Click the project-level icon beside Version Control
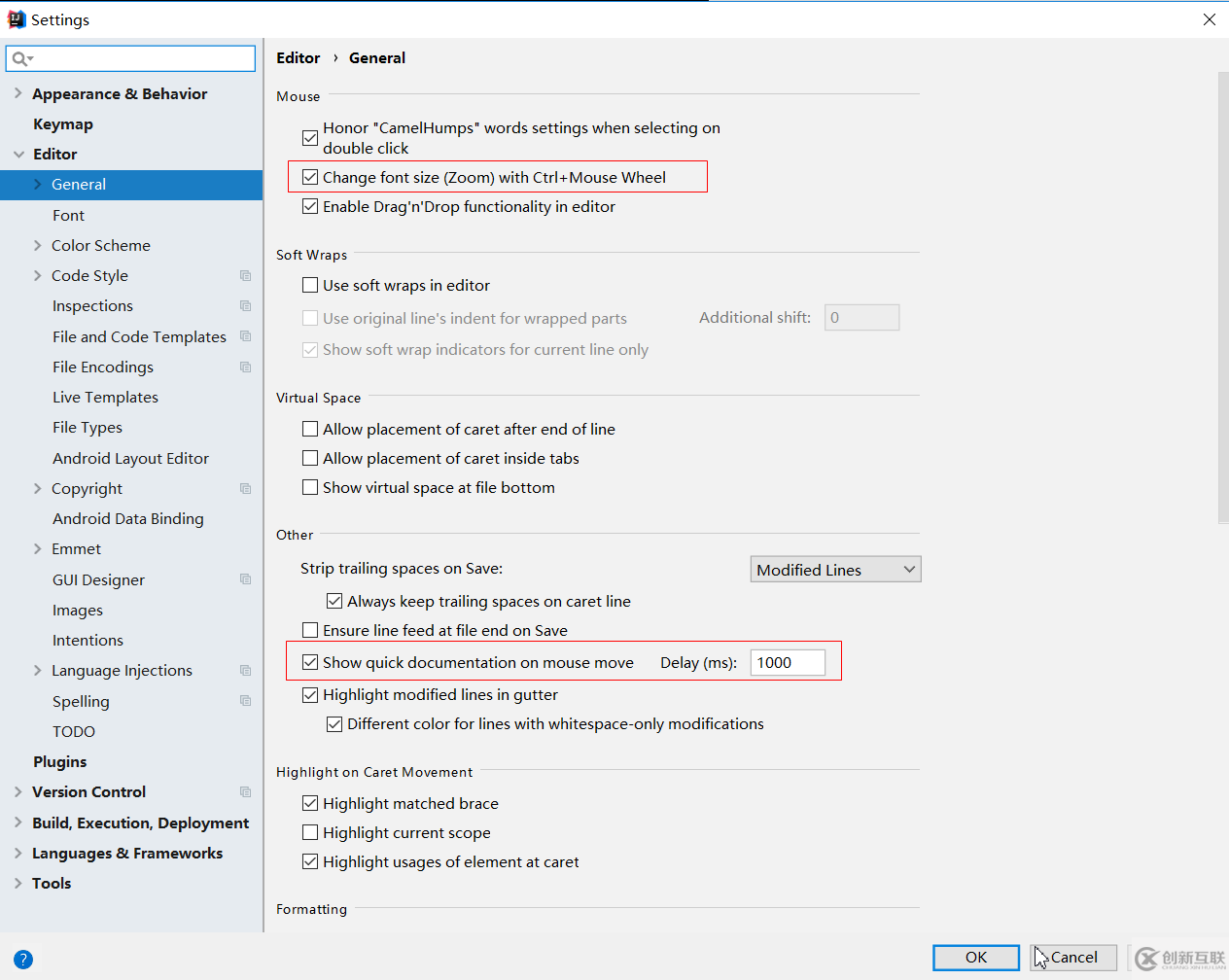The width and height of the screenshot is (1229, 980). [245, 792]
